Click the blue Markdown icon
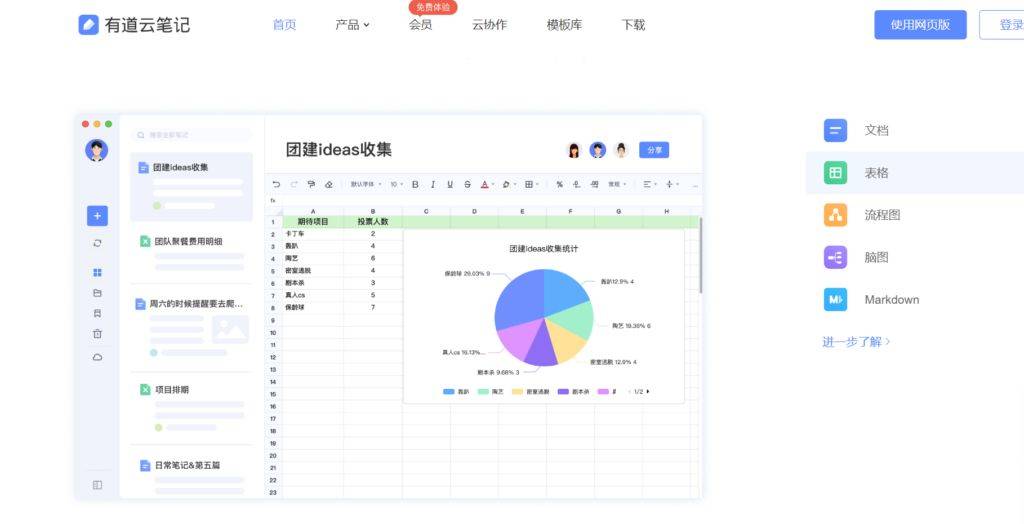Screen dimensions: 1024x524 coord(835,300)
